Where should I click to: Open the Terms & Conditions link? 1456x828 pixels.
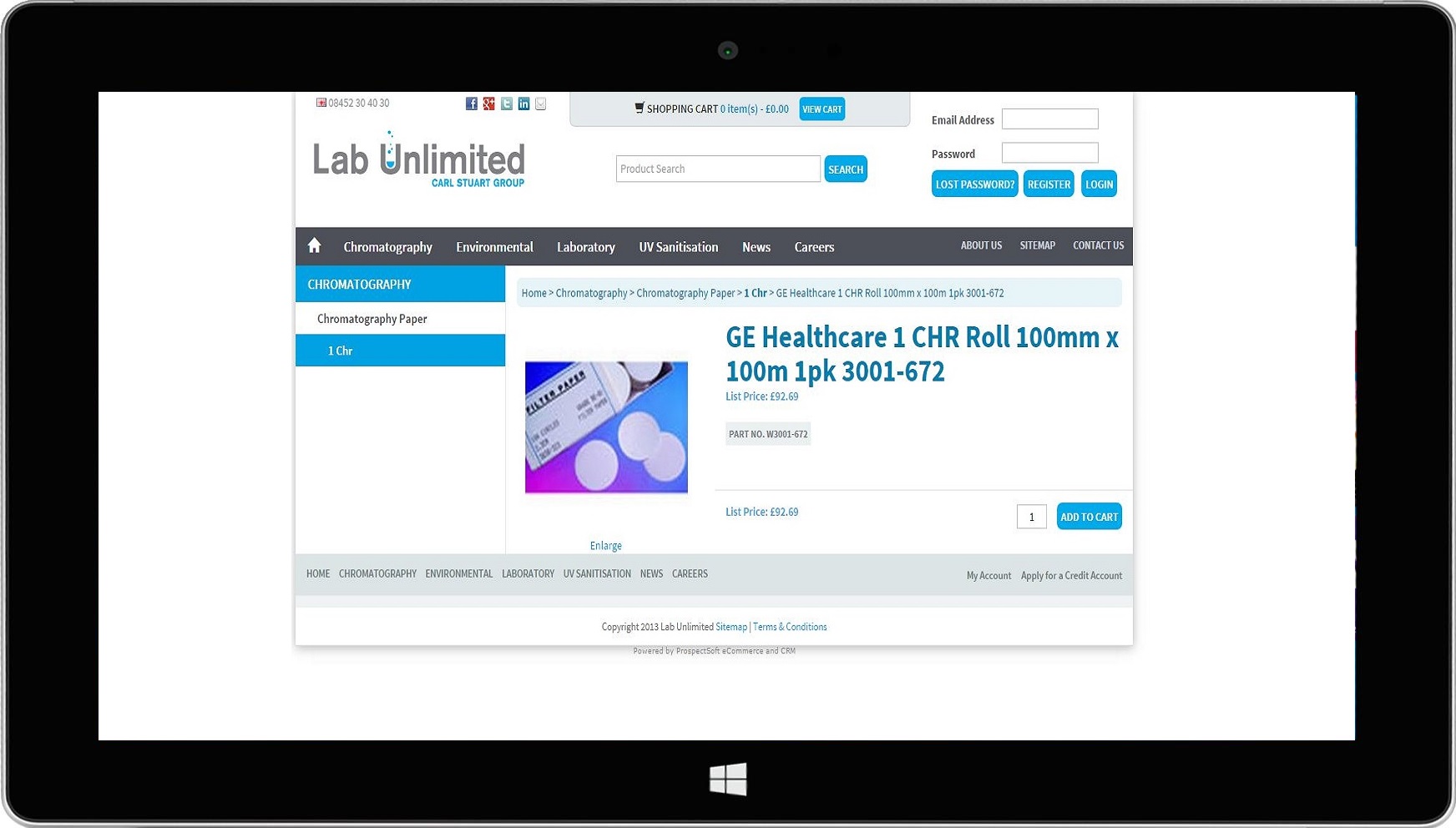tap(790, 627)
